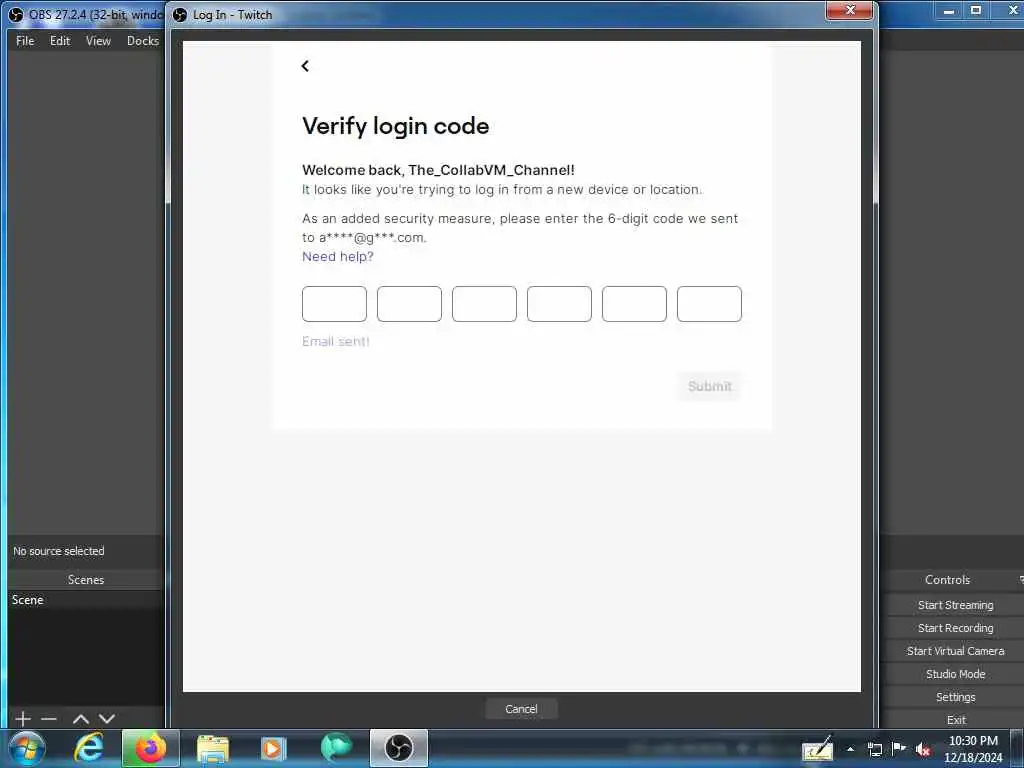Open the pen tablet input icon in tray
Image resolution: width=1024 pixels, height=768 pixels.
(818, 749)
